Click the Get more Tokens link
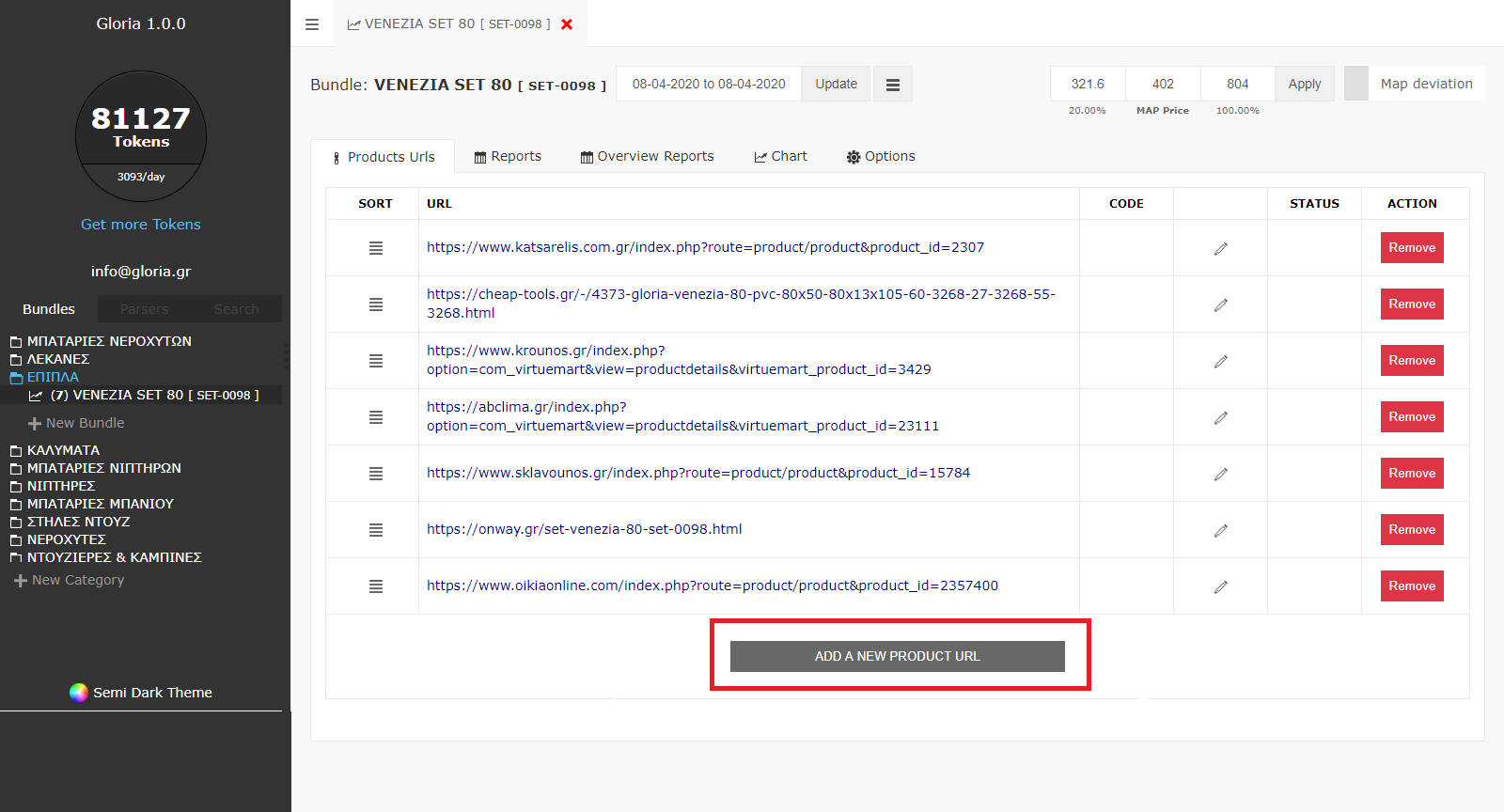The width and height of the screenshot is (1504, 812). (x=141, y=225)
